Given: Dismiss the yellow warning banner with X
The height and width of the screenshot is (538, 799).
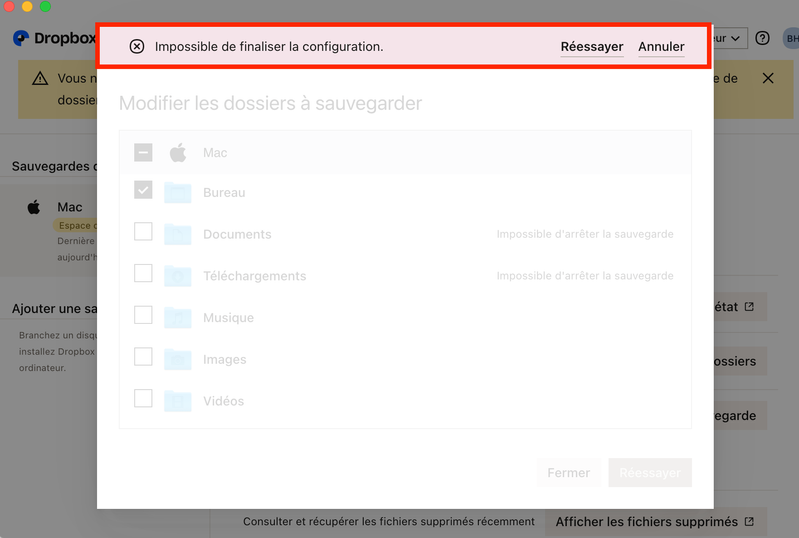Looking at the screenshot, I should click(x=768, y=78).
